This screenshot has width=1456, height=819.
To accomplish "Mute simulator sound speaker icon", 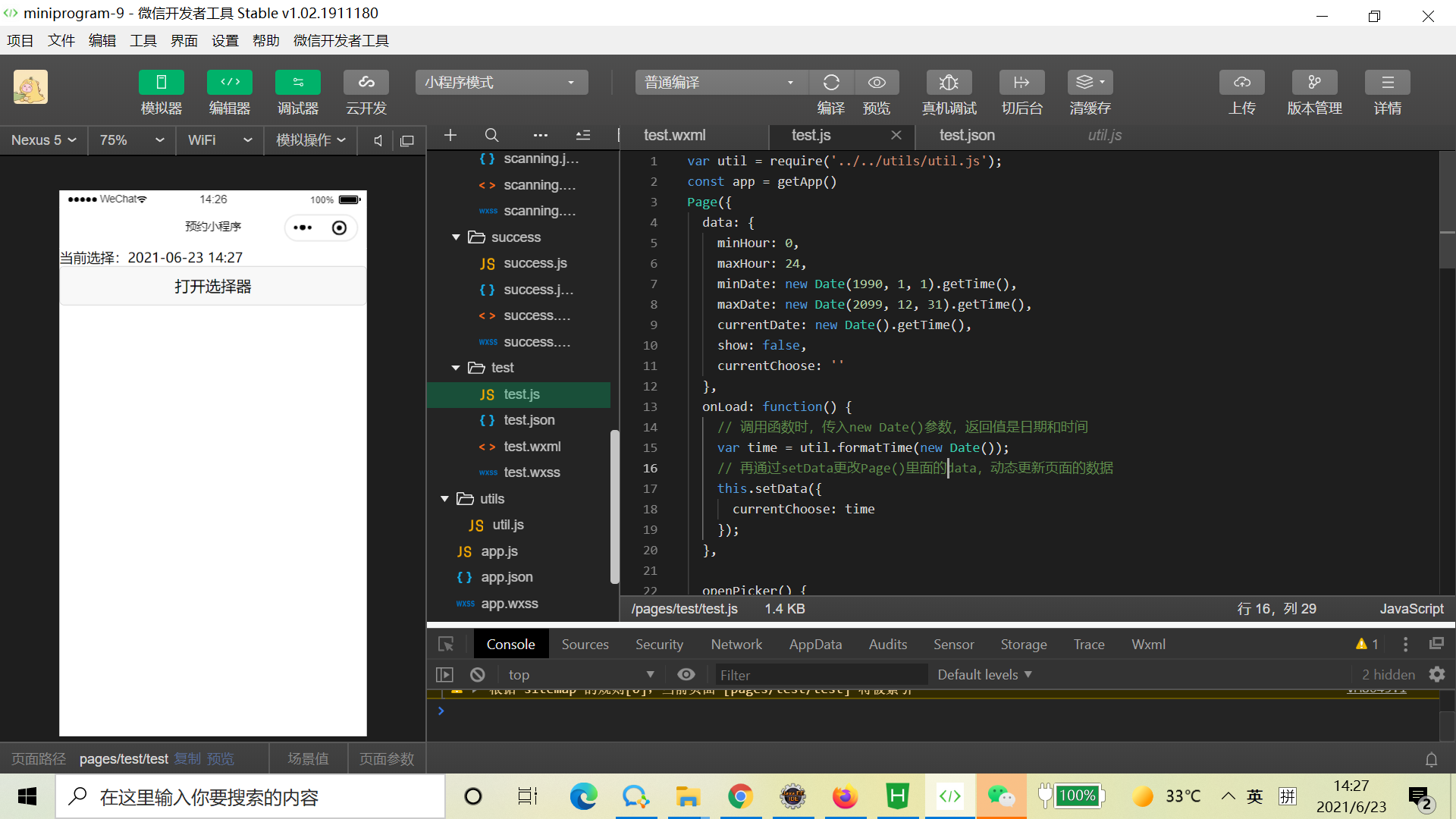I will (x=378, y=140).
